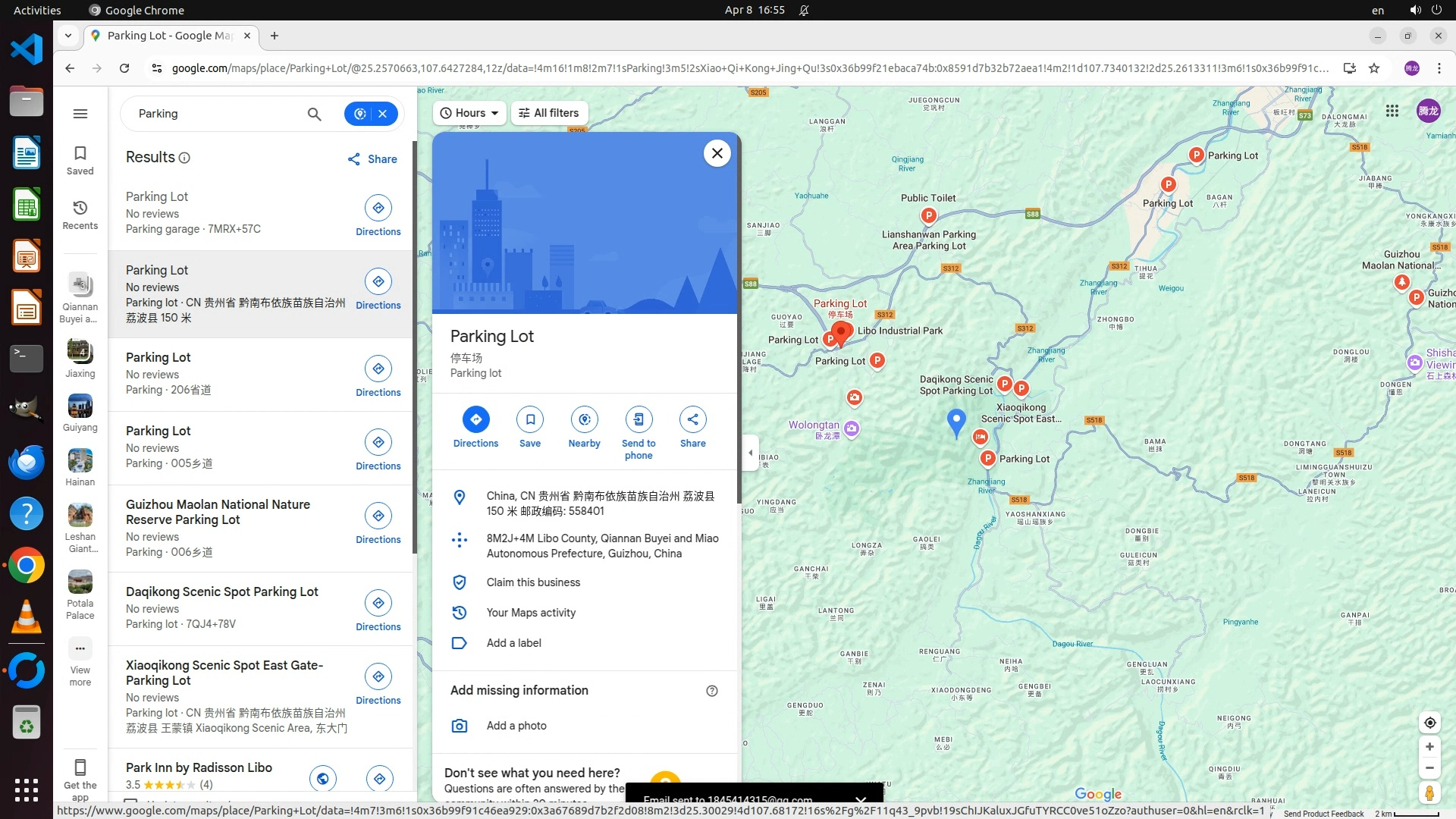Viewport: 1456px width, 819px height.
Task: Expand the Hours filter dropdown
Action: pos(469,113)
